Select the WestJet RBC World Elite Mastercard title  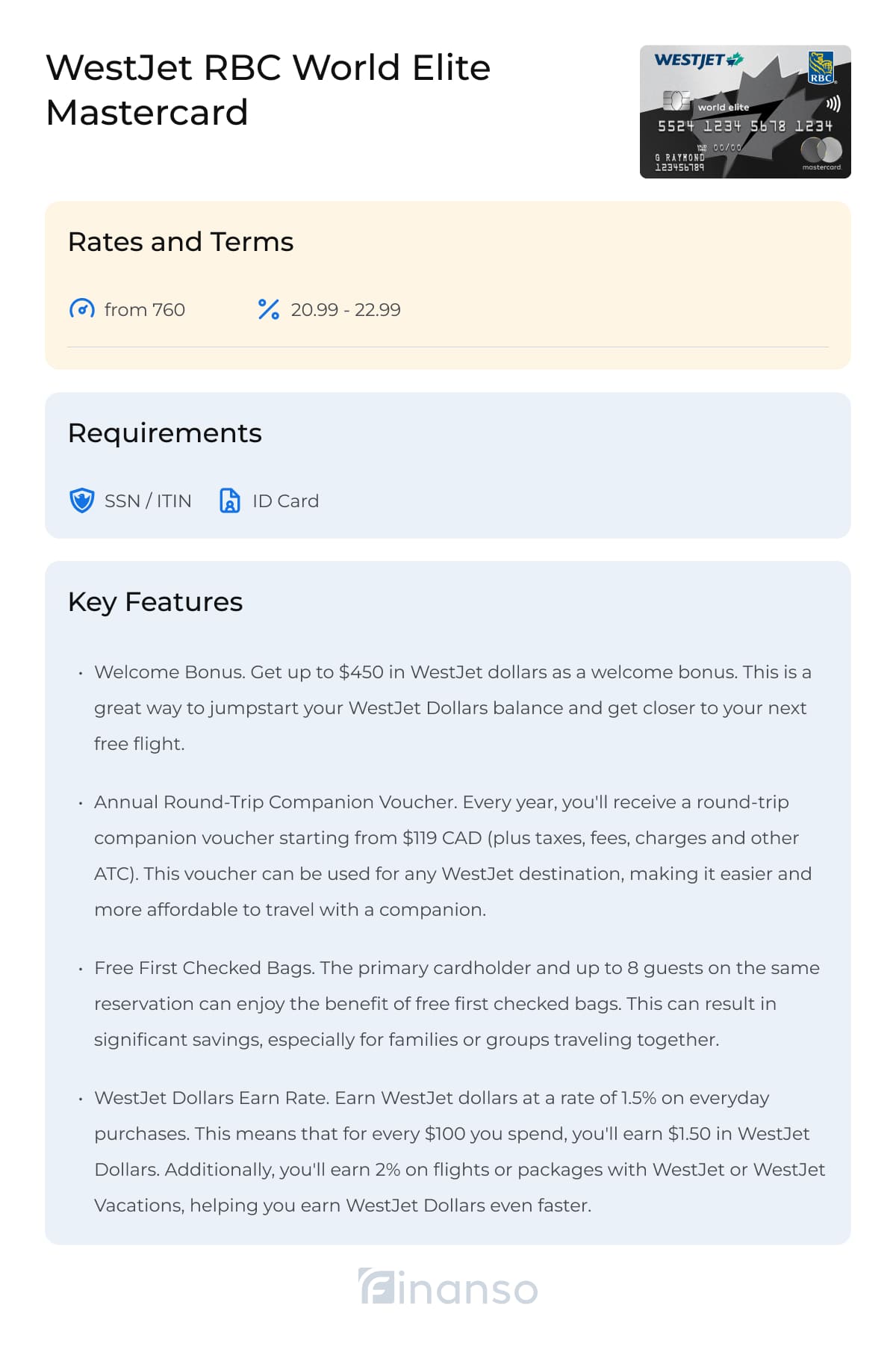click(x=268, y=90)
